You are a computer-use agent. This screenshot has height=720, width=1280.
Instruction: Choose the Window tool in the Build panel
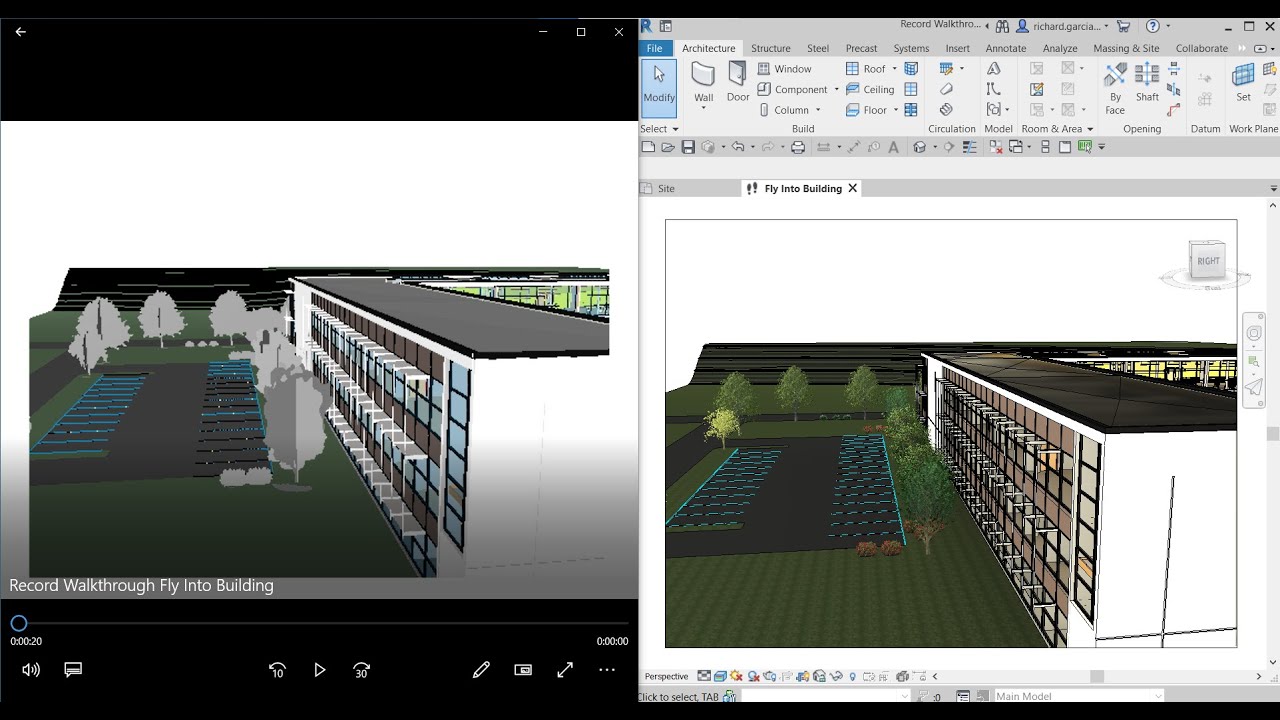pyautogui.click(x=784, y=69)
